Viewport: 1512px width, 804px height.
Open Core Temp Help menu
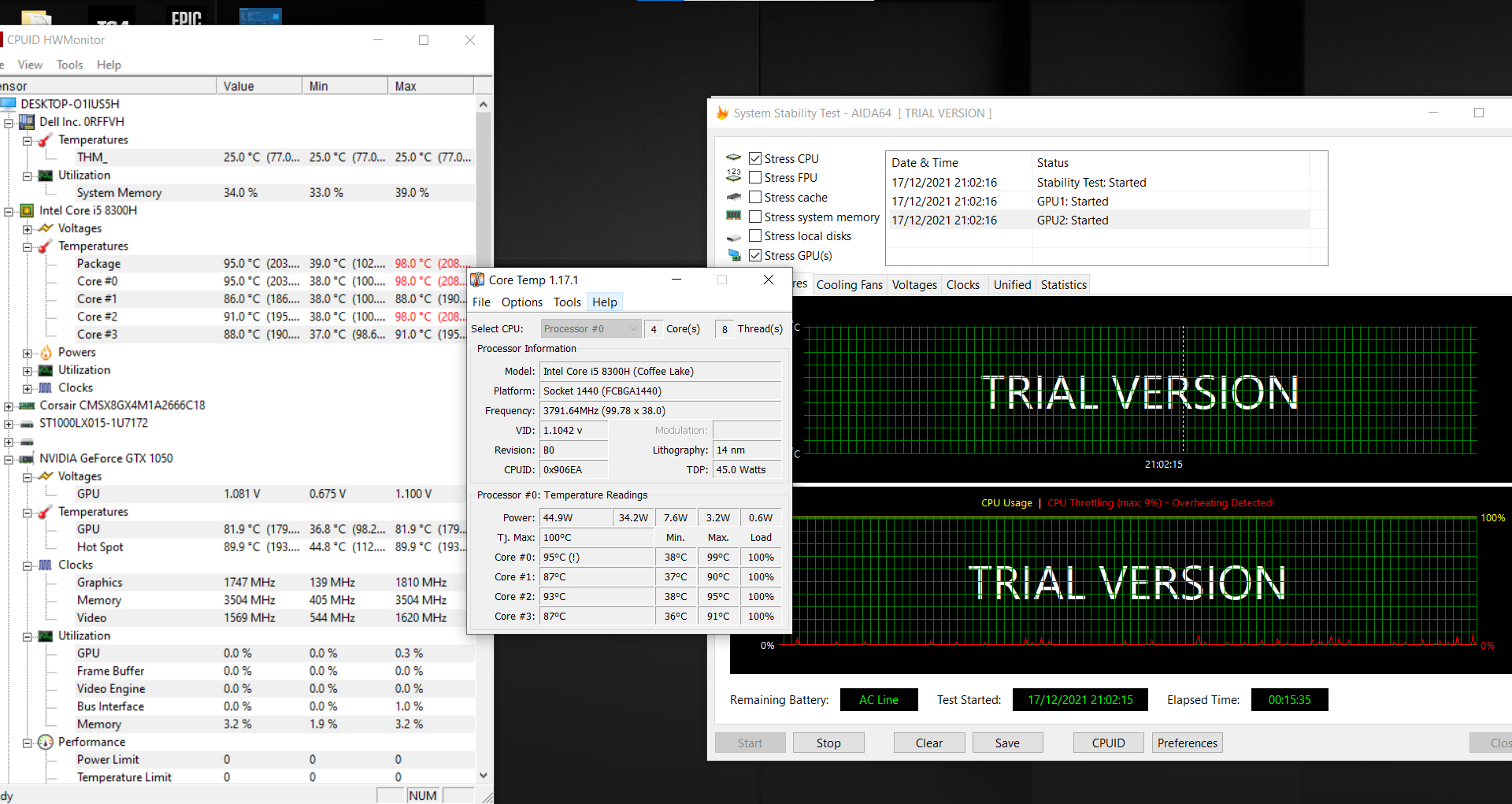[605, 302]
